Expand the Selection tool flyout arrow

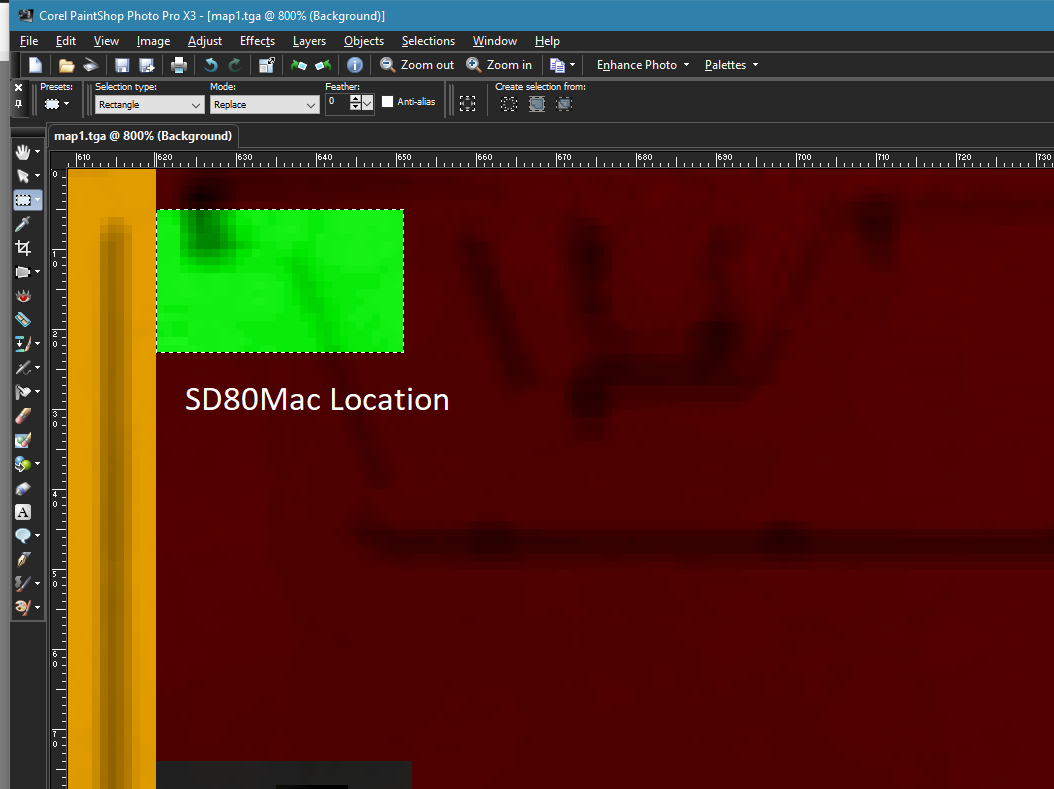click(38, 200)
